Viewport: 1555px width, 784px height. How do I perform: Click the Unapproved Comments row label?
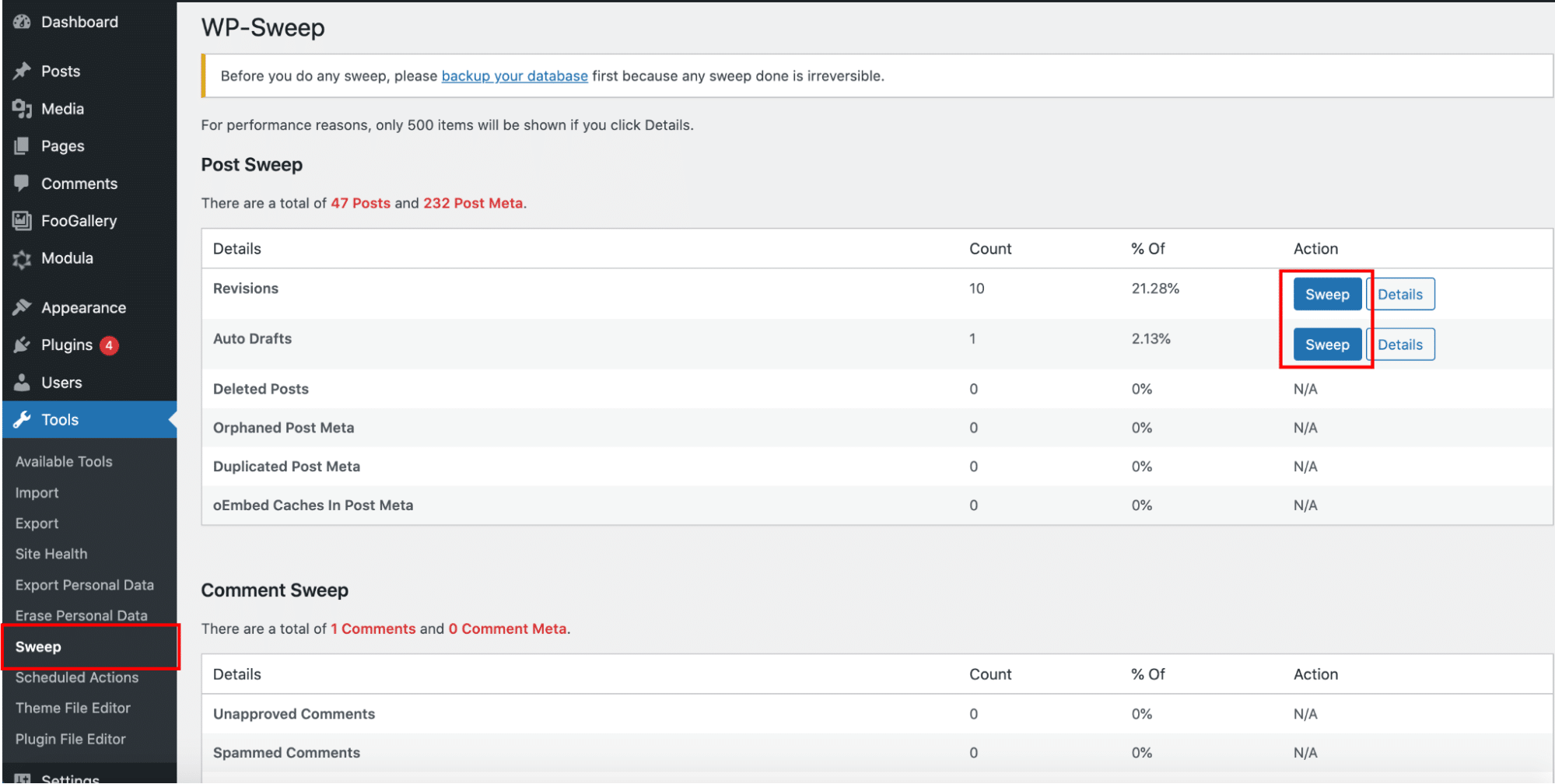click(x=294, y=714)
